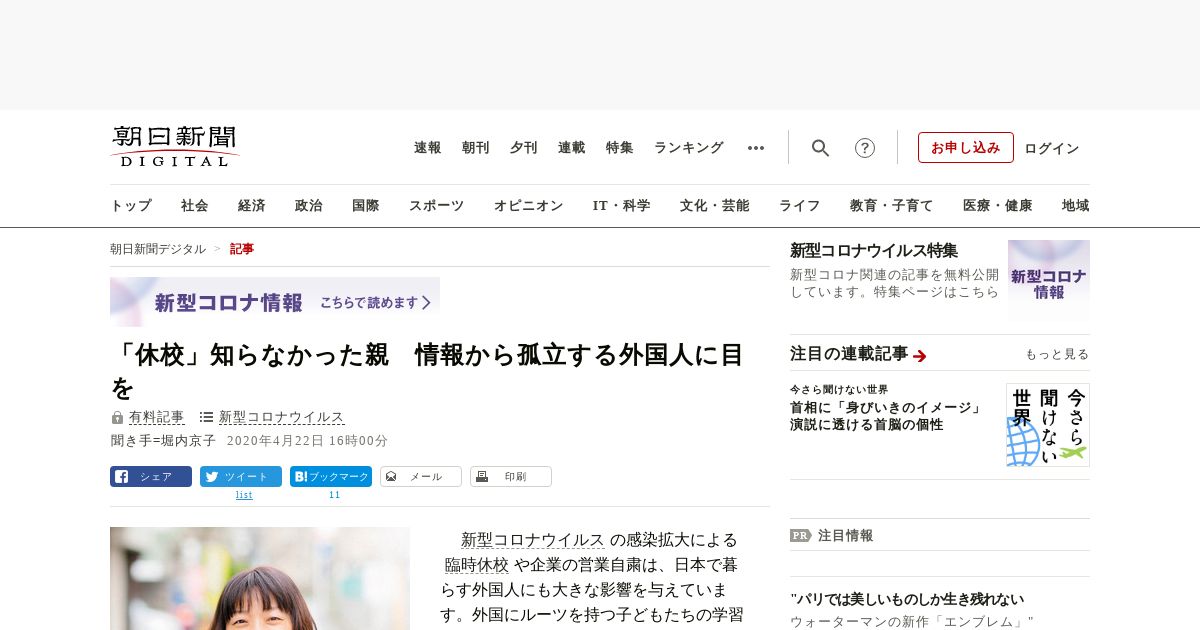Open the 臨時休校 link in article body
Image resolution: width=1200 pixels, height=630 pixels.
coord(477,565)
